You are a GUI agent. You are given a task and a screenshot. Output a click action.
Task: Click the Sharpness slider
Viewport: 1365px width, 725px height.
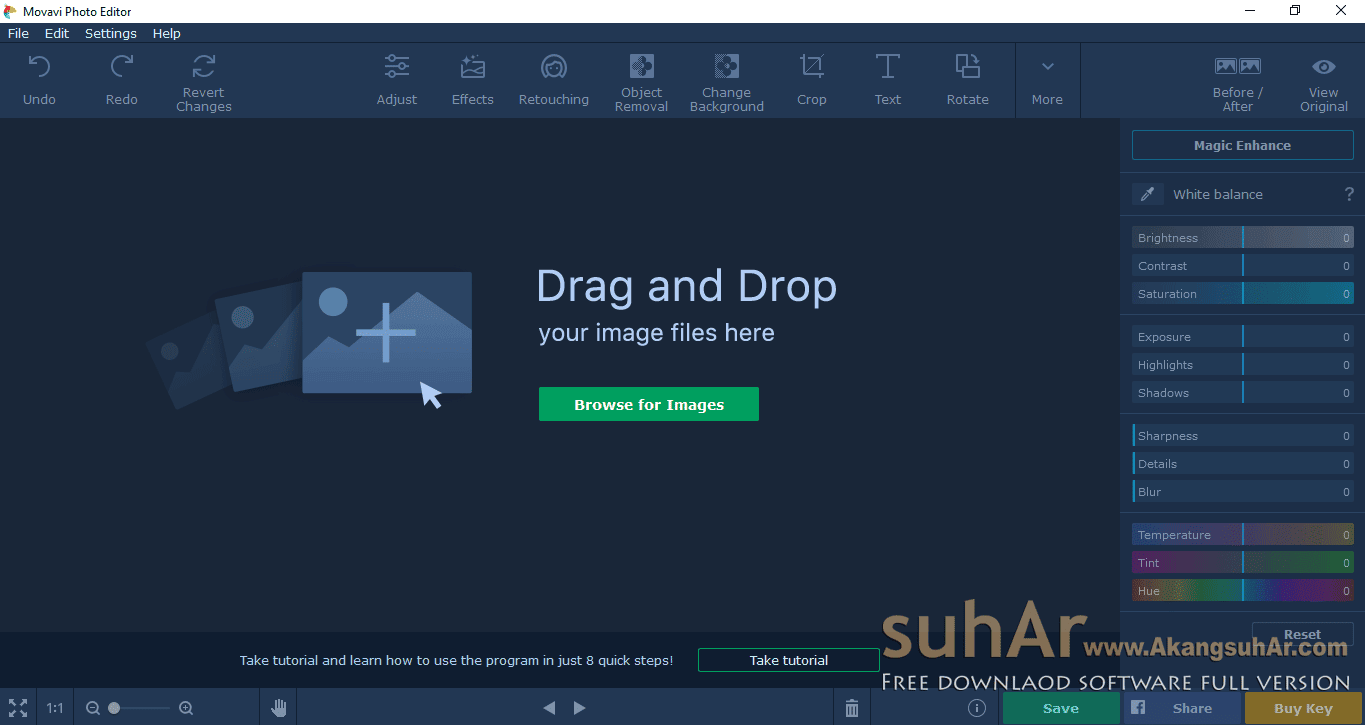point(1243,436)
